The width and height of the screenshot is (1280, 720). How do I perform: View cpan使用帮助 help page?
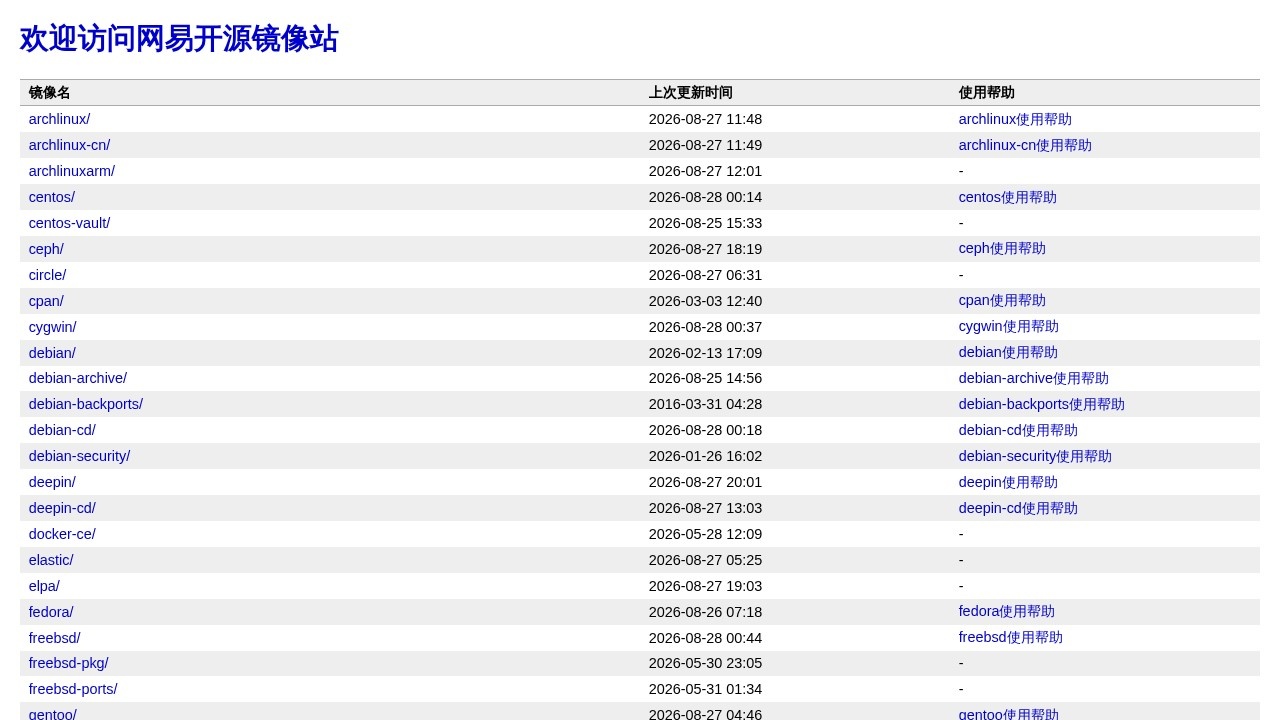[1002, 301]
